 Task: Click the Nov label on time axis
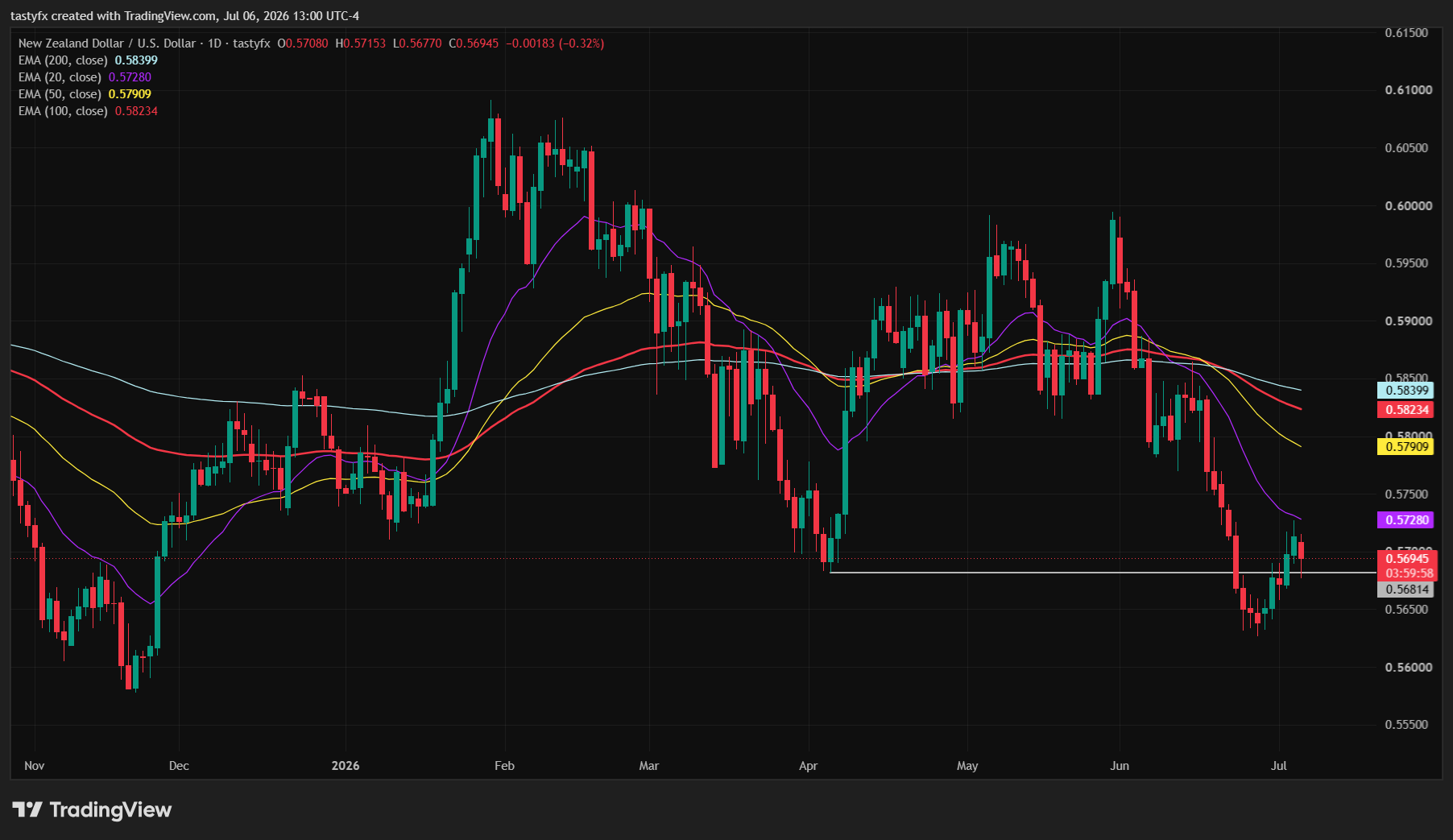pyautogui.click(x=35, y=766)
